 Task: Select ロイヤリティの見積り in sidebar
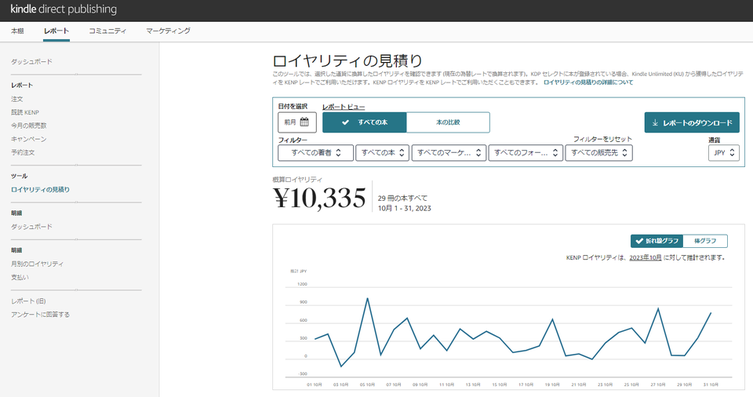[x=40, y=190]
